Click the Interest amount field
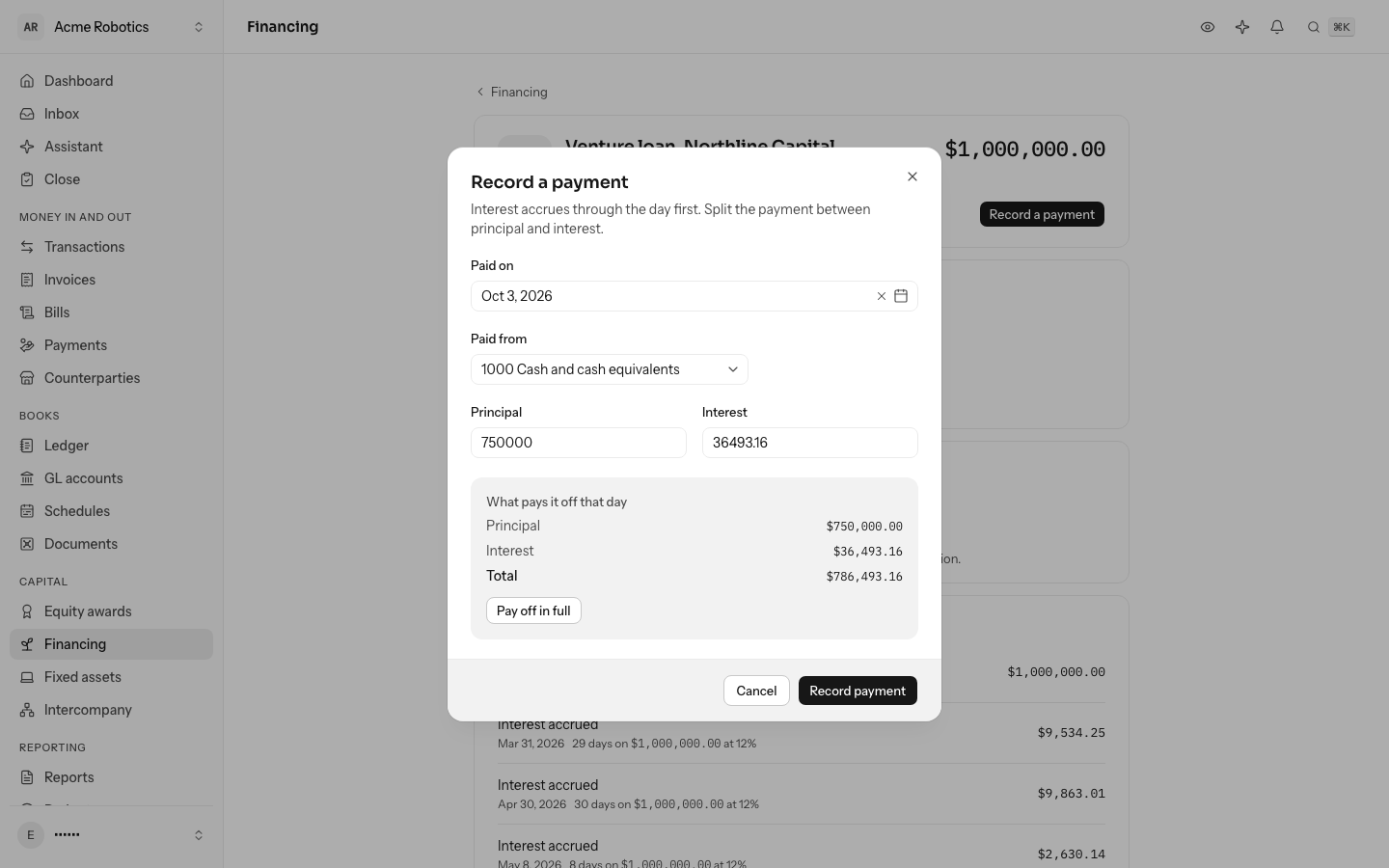The image size is (1389, 868). click(810, 443)
